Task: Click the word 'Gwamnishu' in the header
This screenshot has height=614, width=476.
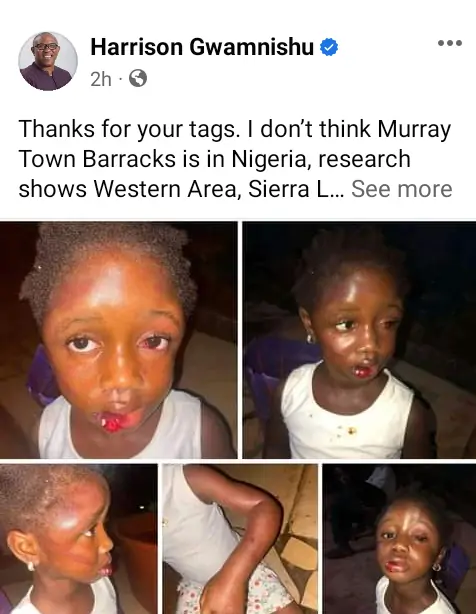Action: pos(252,47)
